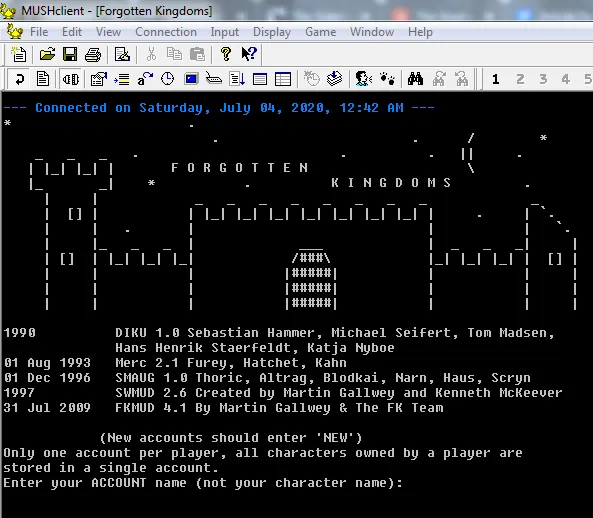
Task: Click the table grid window icon
Action: [x=283, y=79]
